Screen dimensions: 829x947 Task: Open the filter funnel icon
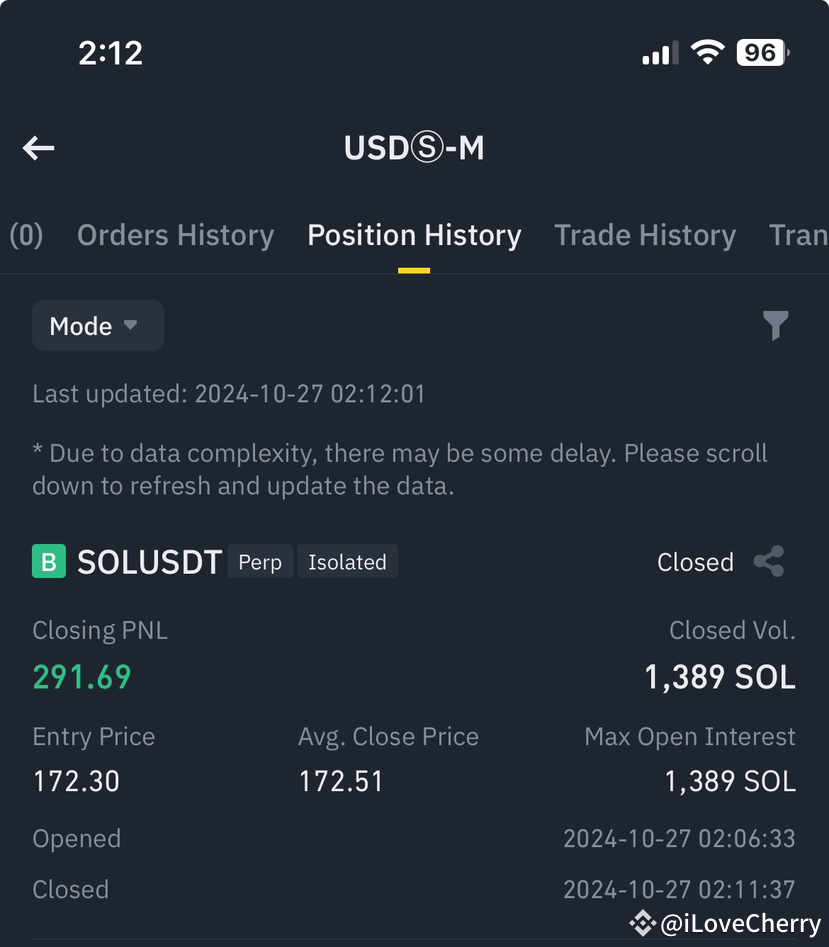[x=775, y=326]
